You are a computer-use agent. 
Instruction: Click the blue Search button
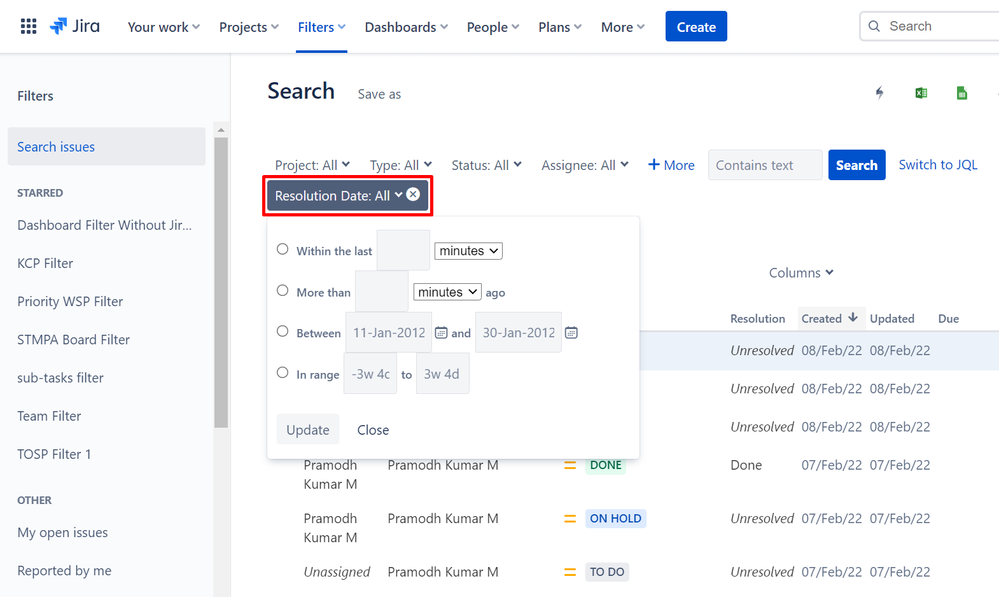point(857,165)
